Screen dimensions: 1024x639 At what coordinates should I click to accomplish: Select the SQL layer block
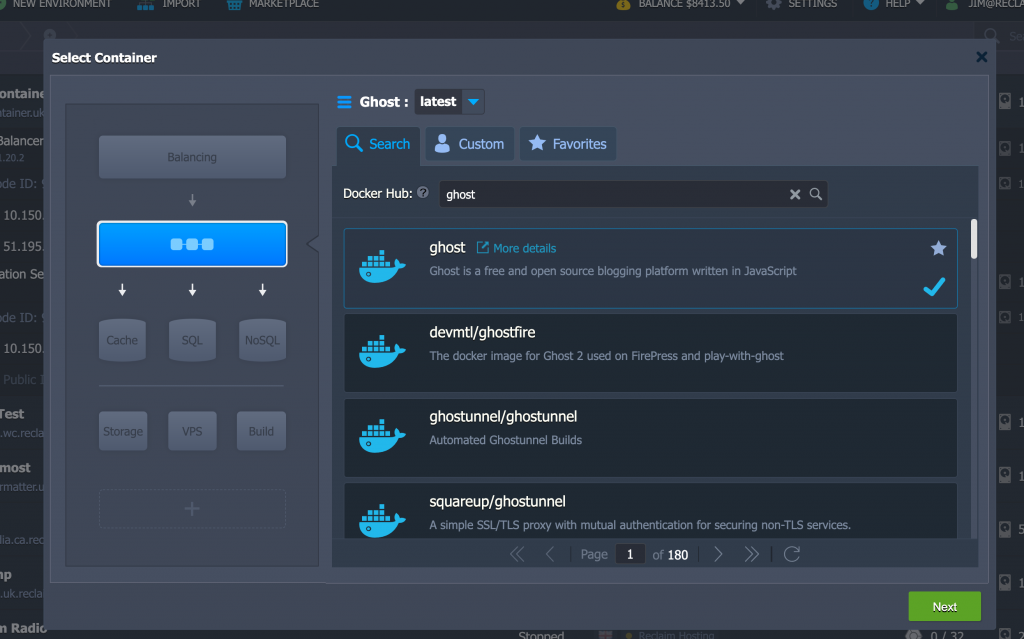(192, 340)
